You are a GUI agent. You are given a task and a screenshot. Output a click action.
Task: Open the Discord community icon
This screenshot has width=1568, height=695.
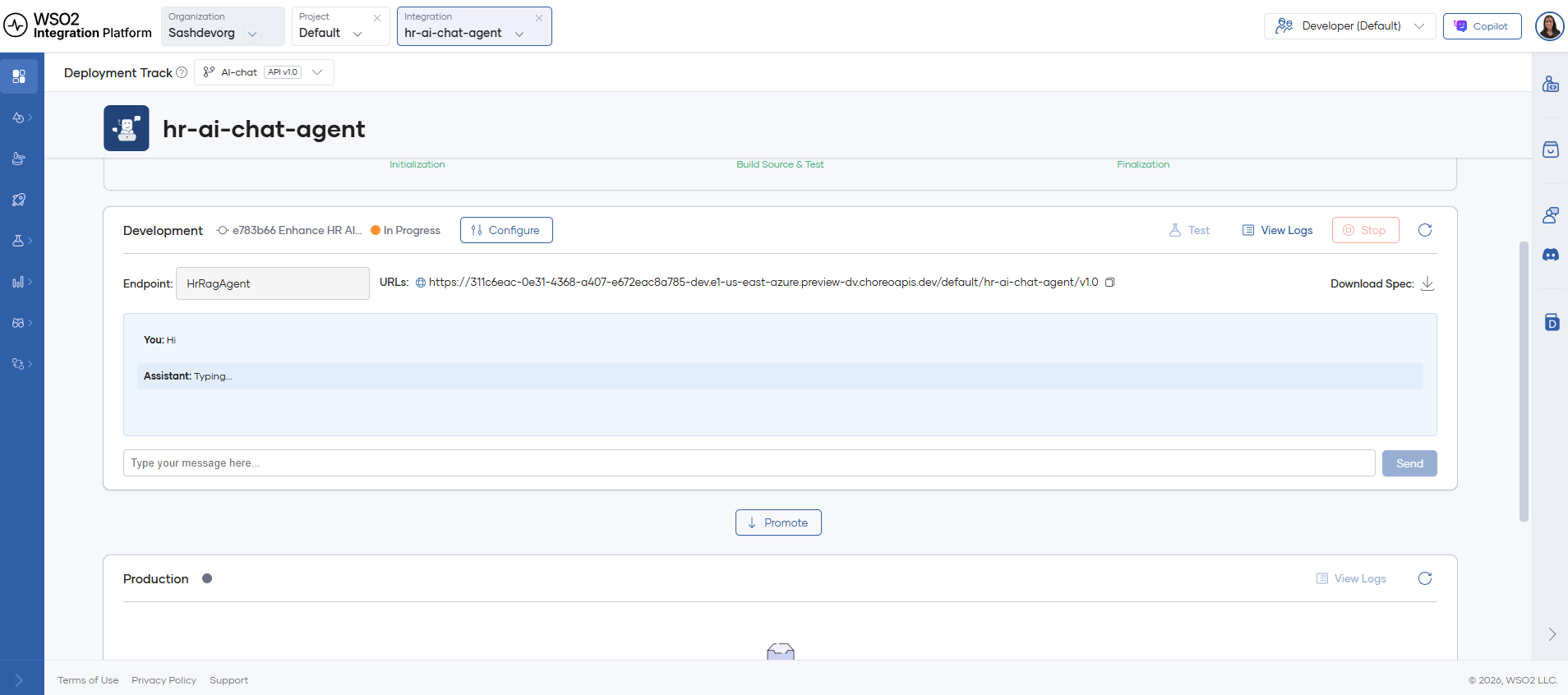(x=1551, y=255)
